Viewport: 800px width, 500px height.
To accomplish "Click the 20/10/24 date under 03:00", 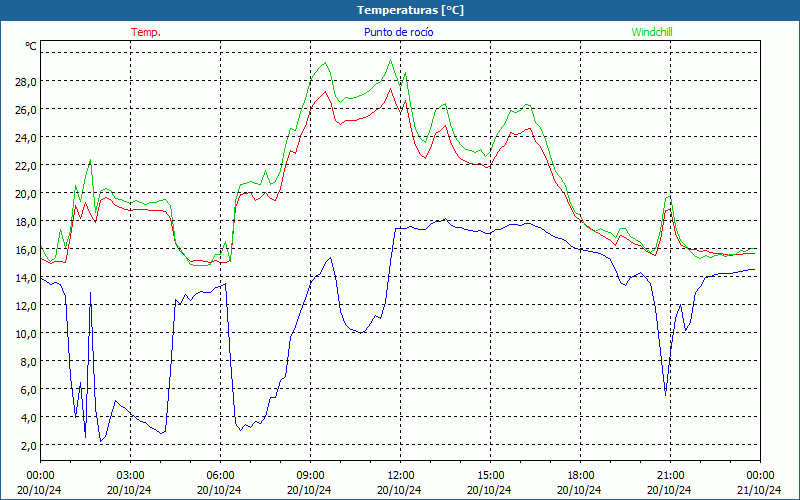I will pos(129,490).
